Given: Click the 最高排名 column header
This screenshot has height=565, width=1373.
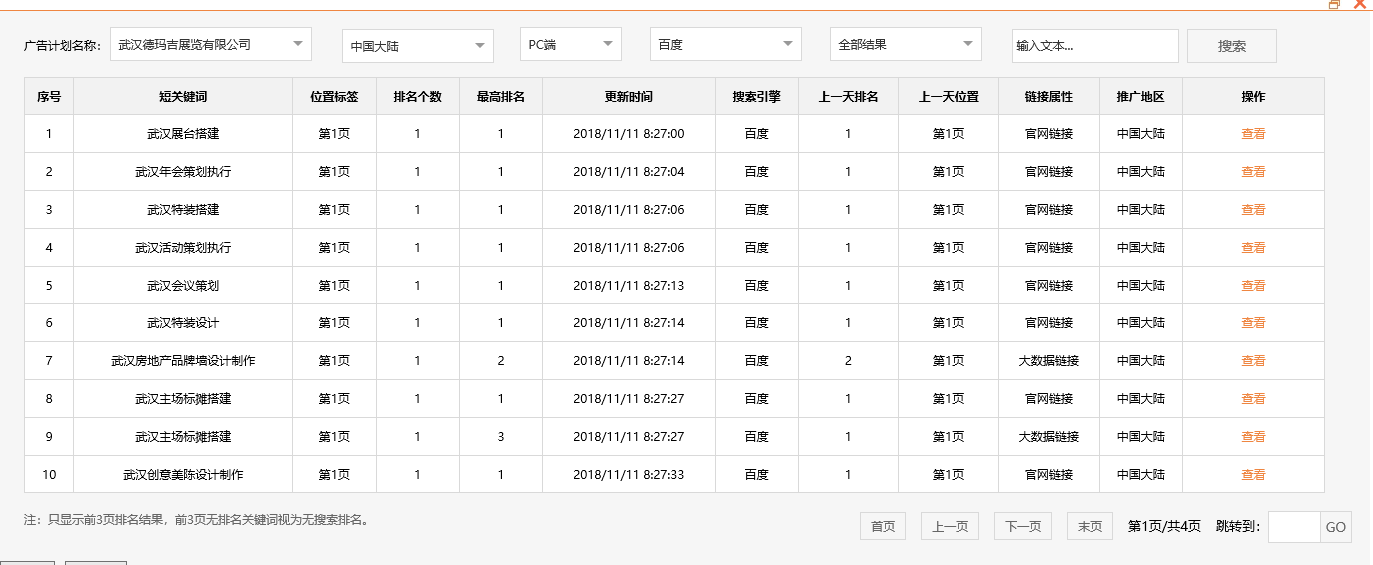Looking at the screenshot, I should (x=501, y=97).
